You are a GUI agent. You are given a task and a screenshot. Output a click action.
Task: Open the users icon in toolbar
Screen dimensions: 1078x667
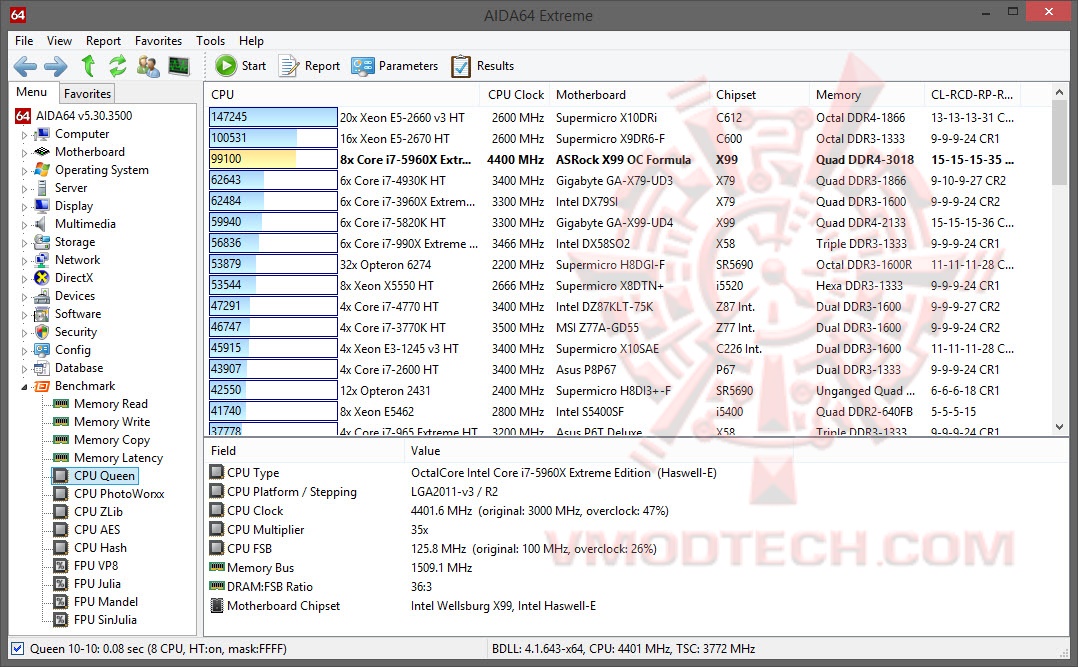tap(148, 66)
